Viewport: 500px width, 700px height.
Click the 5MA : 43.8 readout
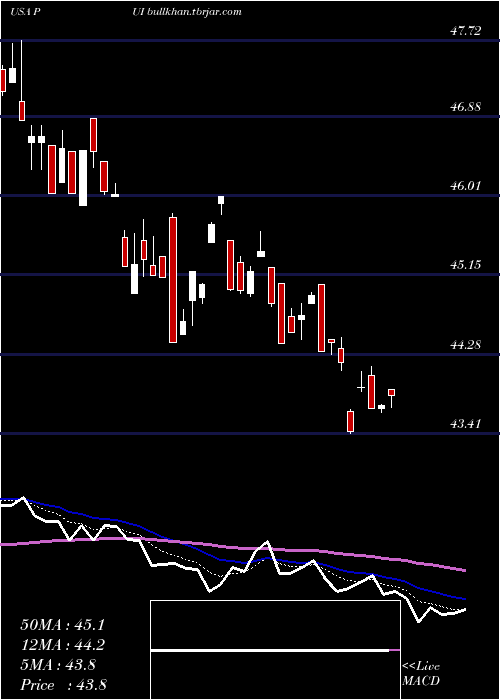(58, 665)
